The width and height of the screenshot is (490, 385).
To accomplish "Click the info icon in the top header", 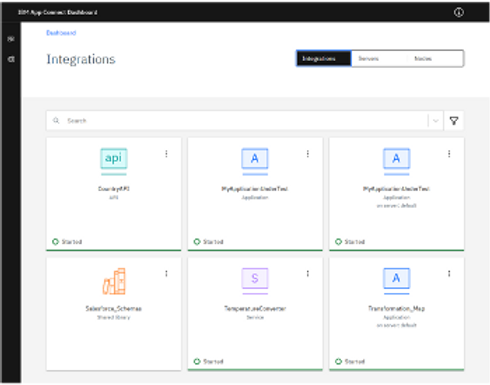I will click(459, 12).
